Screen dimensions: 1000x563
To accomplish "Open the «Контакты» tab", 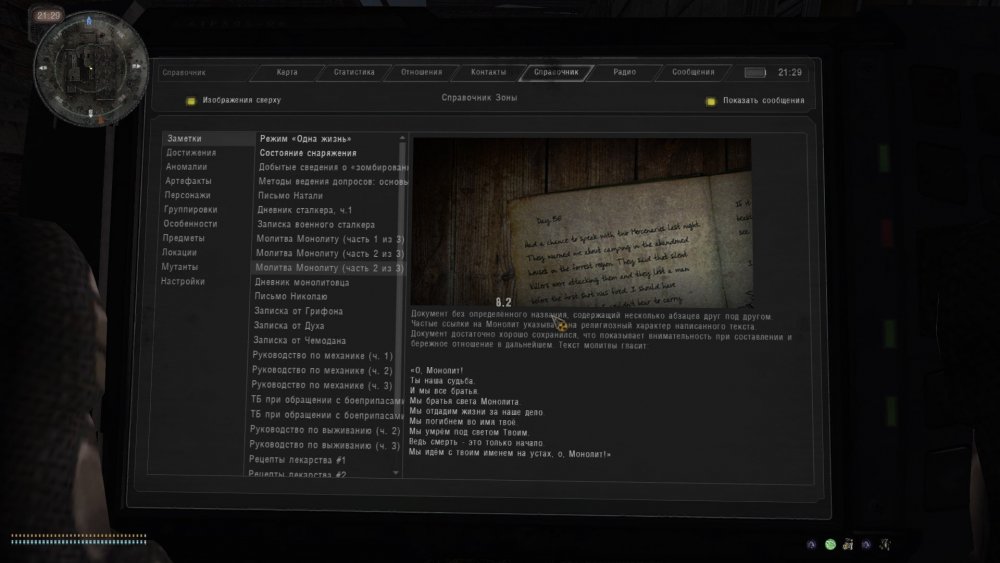I will (x=488, y=73).
